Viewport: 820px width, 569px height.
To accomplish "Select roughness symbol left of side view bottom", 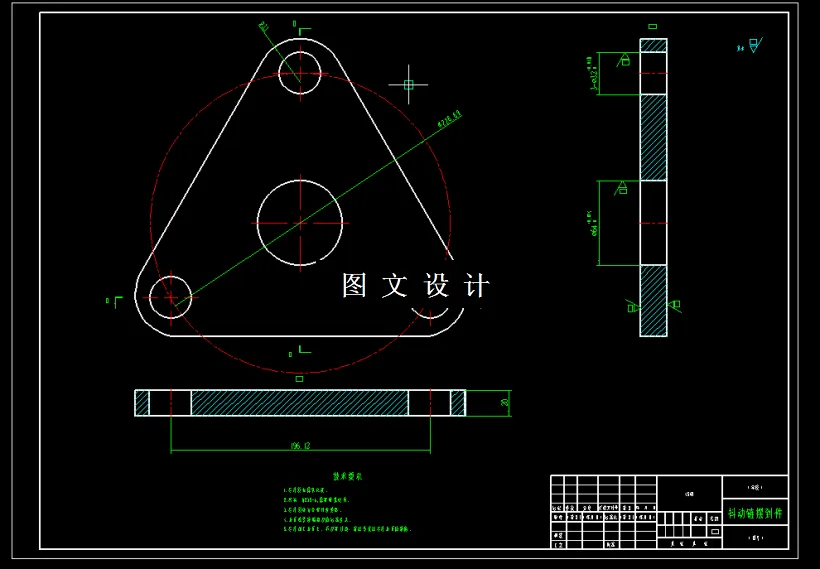I will pyautogui.click(x=633, y=306).
